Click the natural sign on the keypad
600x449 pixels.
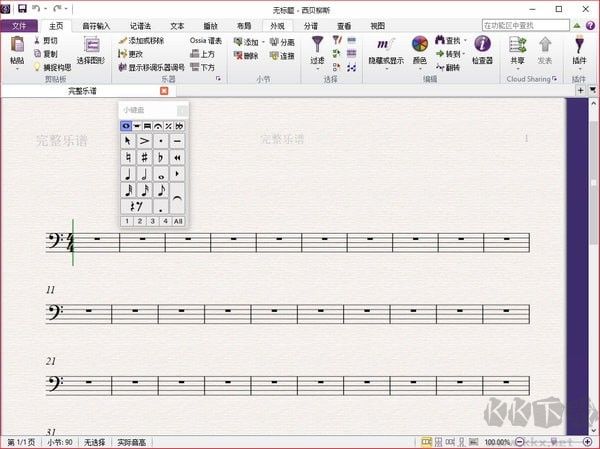tap(128, 158)
